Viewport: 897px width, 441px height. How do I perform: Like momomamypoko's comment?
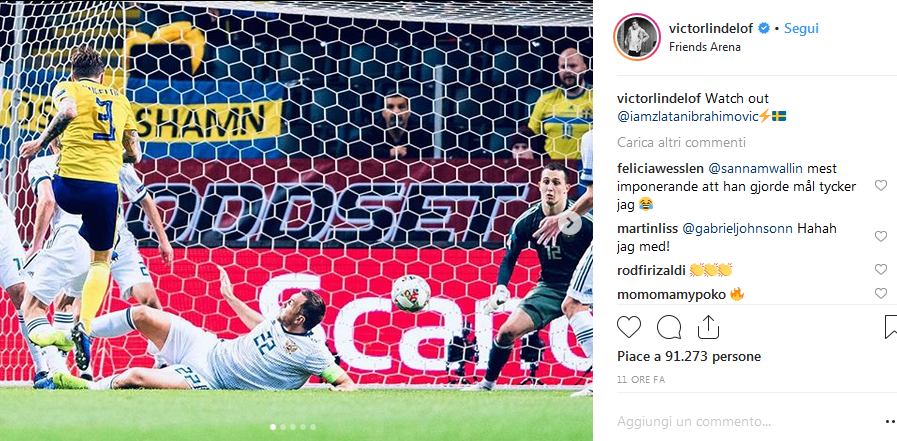click(880, 293)
